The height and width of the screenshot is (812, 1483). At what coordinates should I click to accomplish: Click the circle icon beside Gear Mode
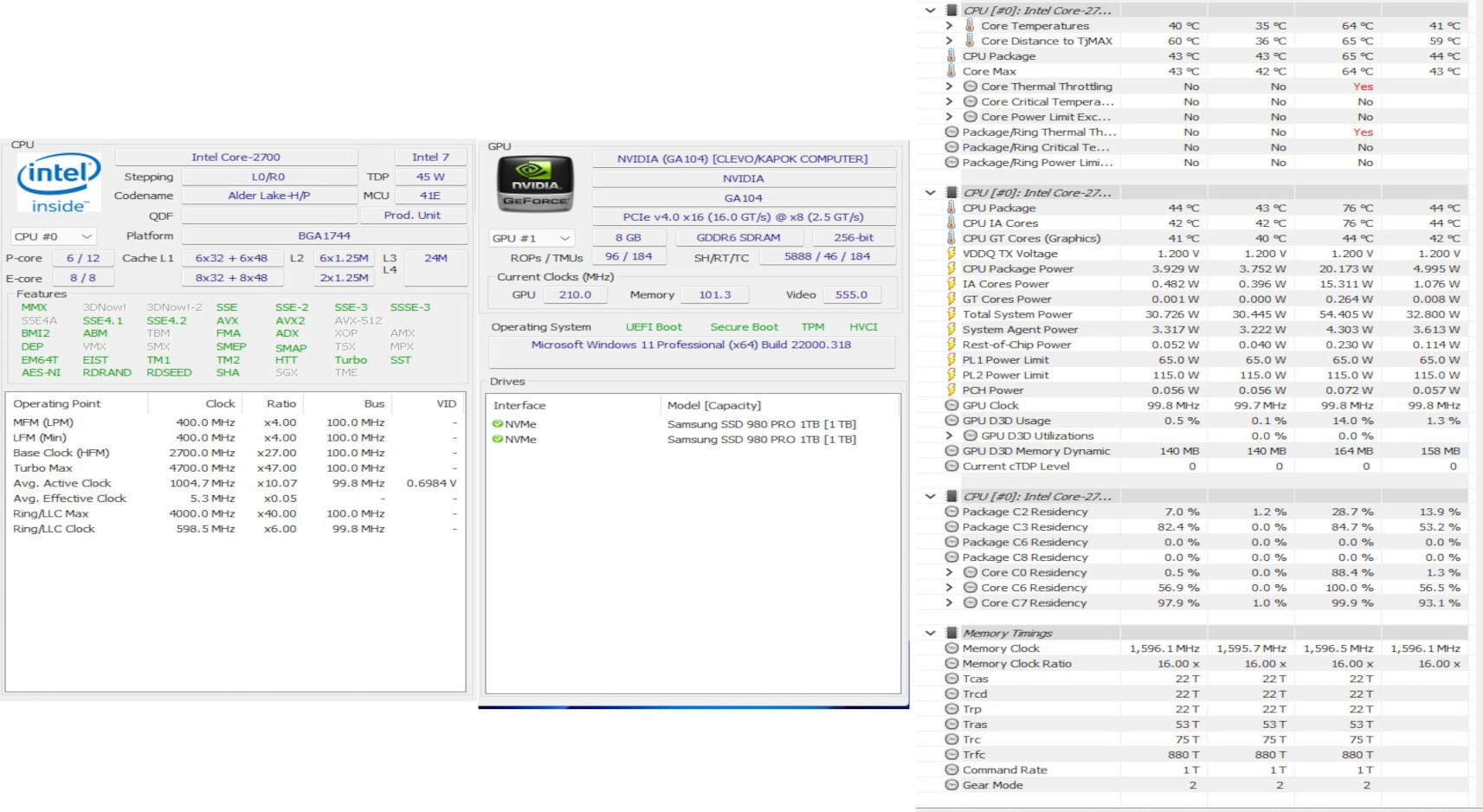[951, 785]
